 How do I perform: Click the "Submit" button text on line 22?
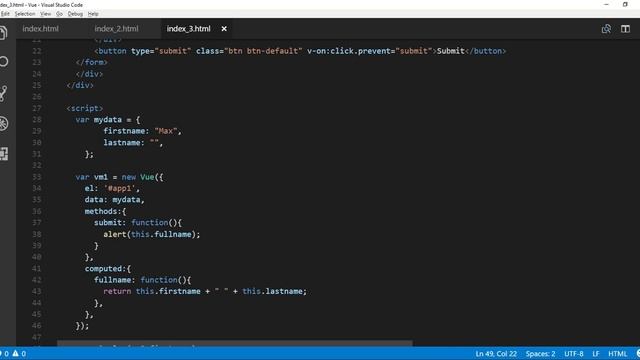point(451,51)
